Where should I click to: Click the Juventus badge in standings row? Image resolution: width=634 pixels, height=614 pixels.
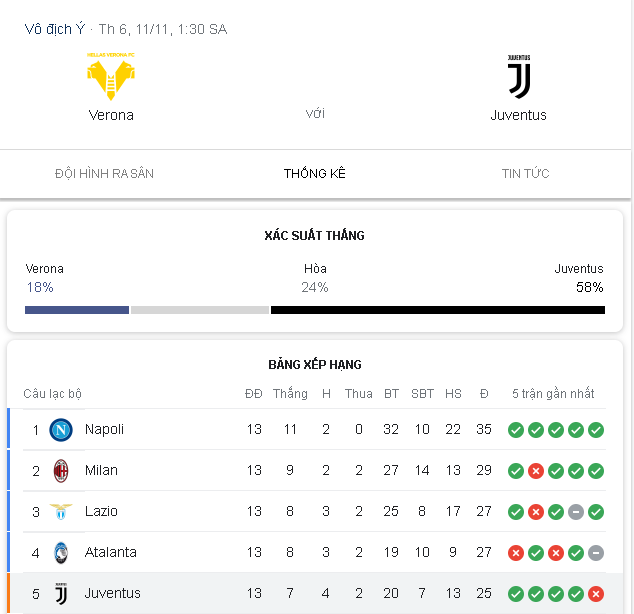pyautogui.click(x=61, y=593)
